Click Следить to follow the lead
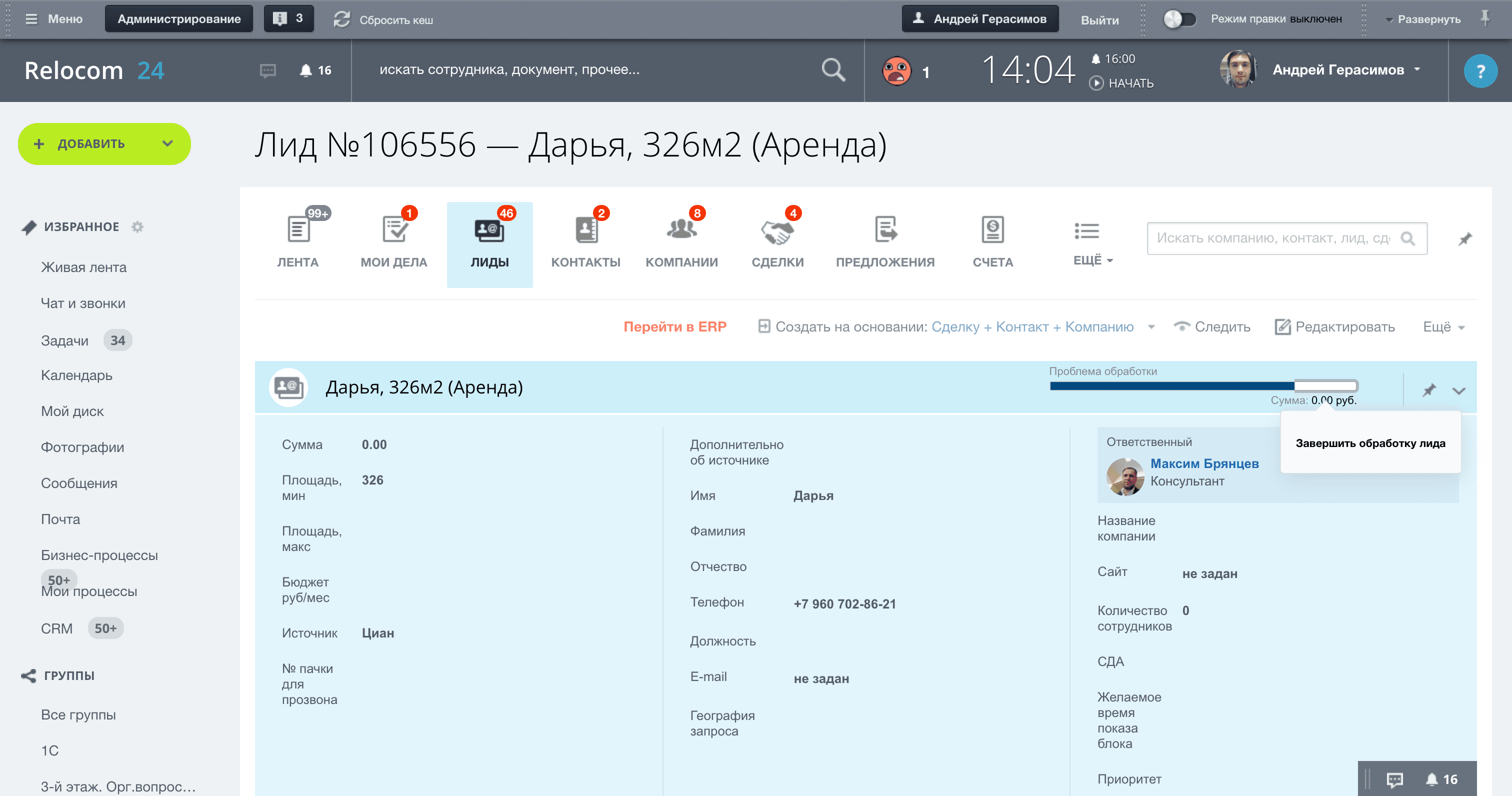The image size is (1512, 796). pyautogui.click(x=1212, y=326)
